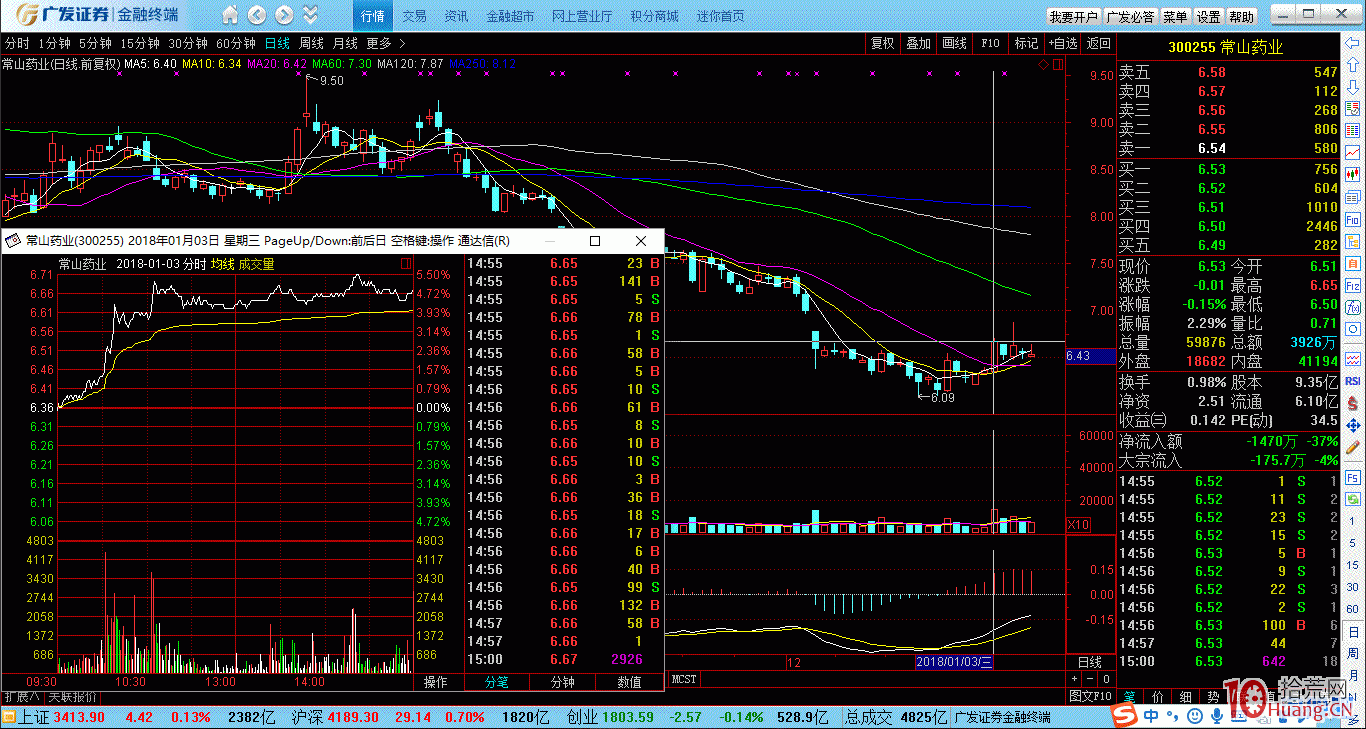
Task: Click the smiley emoji icon in IME bar
Action: coord(1194,715)
